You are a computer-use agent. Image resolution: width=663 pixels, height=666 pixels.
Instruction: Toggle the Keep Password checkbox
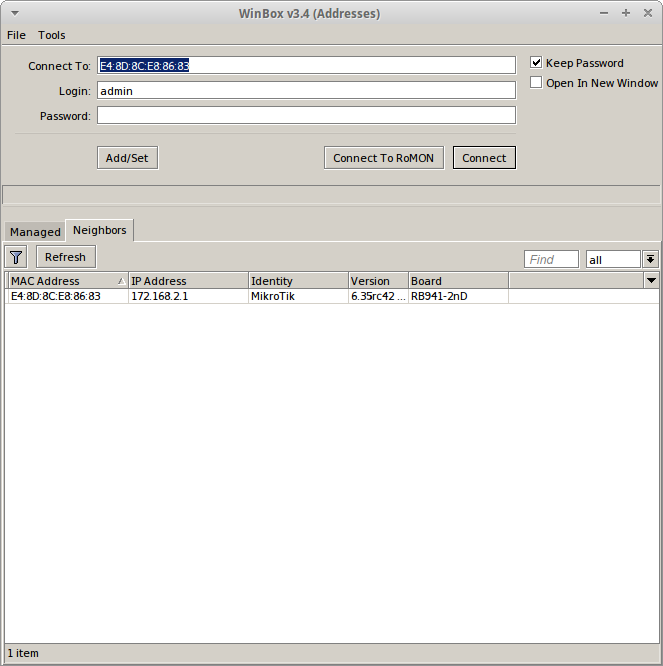click(536, 62)
